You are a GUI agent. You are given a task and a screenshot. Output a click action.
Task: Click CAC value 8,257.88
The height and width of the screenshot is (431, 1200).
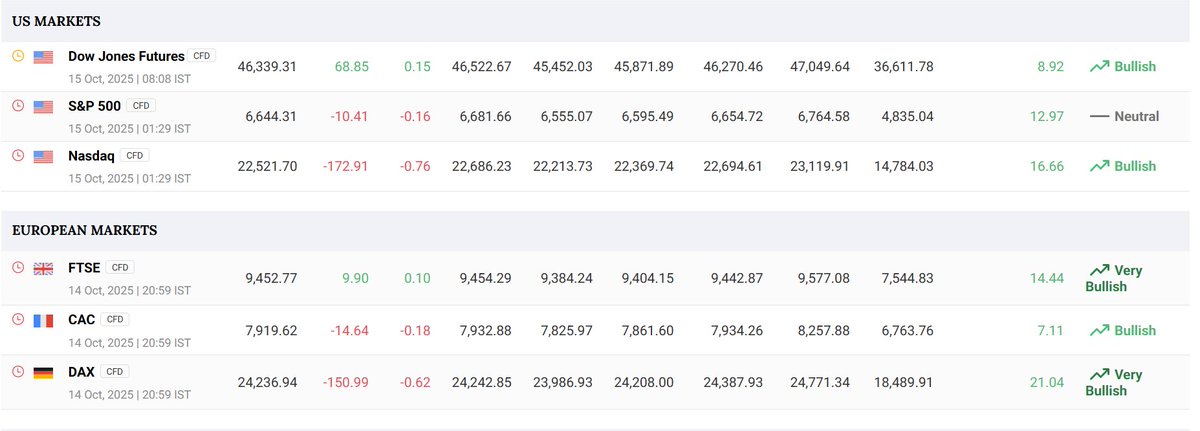(824, 330)
